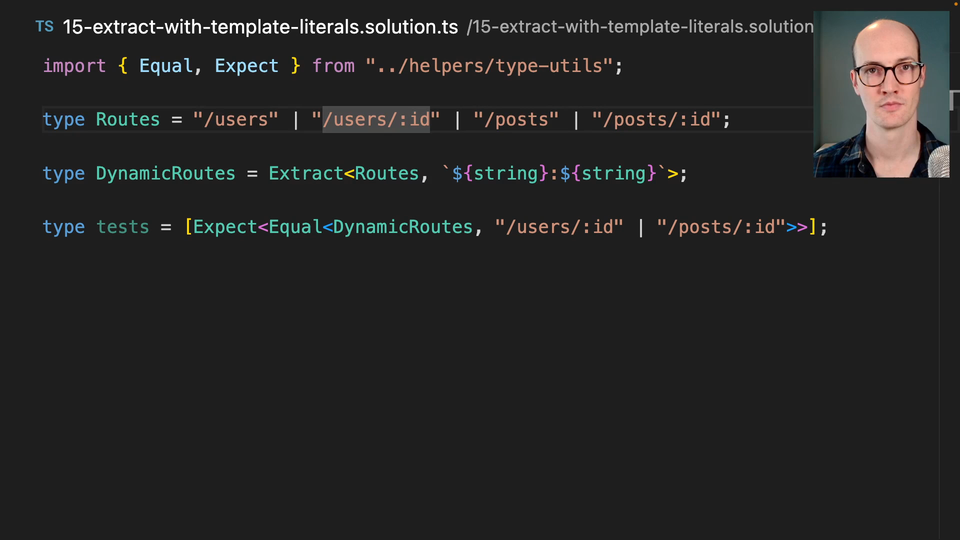Select the 15-extract-with-template-literals.solution.ts tab title
Image resolution: width=960 pixels, height=540 pixels.
[260, 27]
